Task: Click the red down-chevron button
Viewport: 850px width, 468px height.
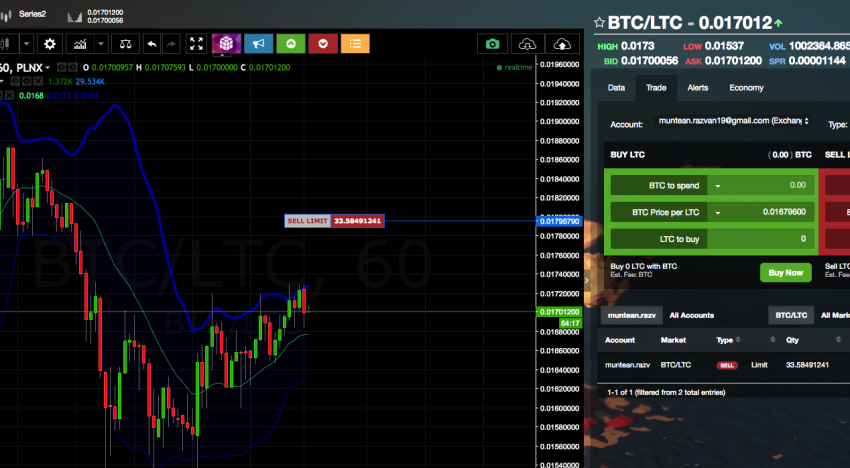Action: (x=323, y=43)
